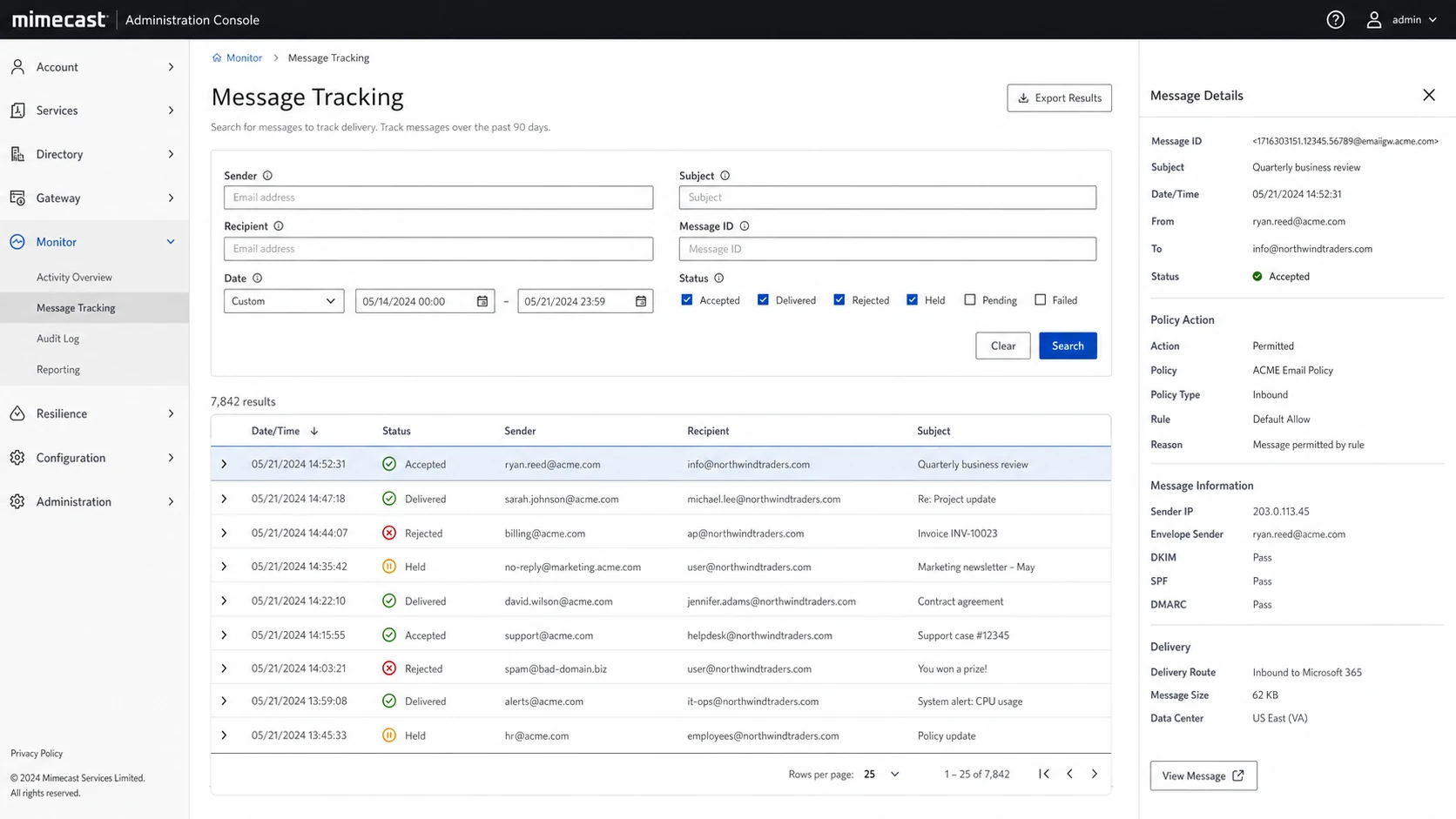The width and height of the screenshot is (1456, 819).
Task: Check the Failed status checkbox
Action: [x=1040, y=300]
